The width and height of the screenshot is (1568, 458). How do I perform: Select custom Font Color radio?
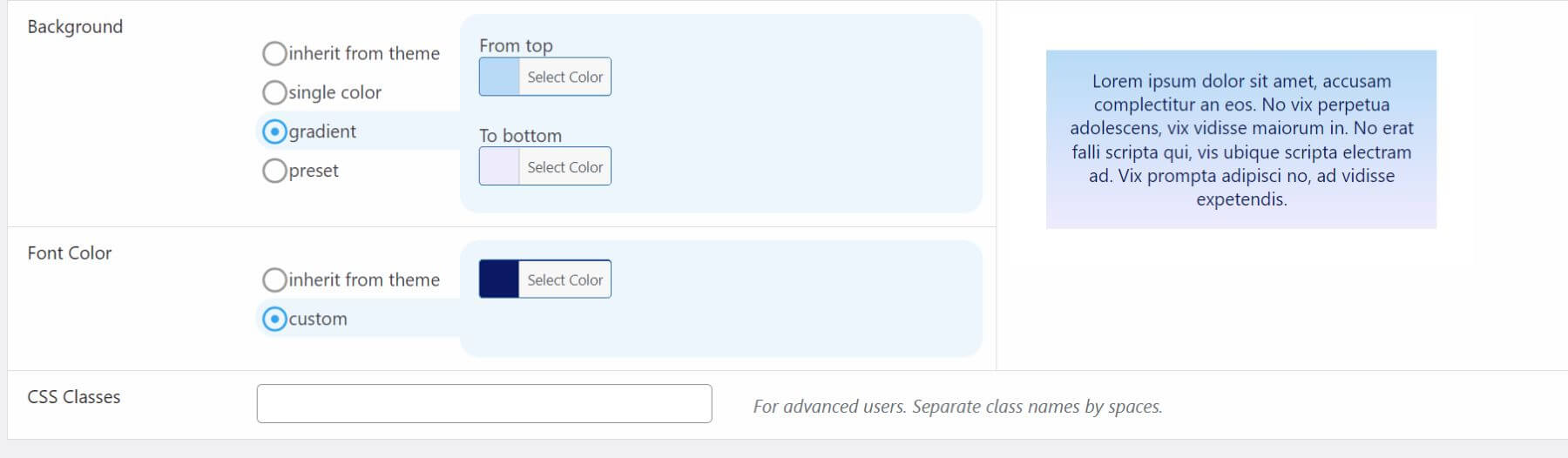pyautogui.click(x=274, y=320)
